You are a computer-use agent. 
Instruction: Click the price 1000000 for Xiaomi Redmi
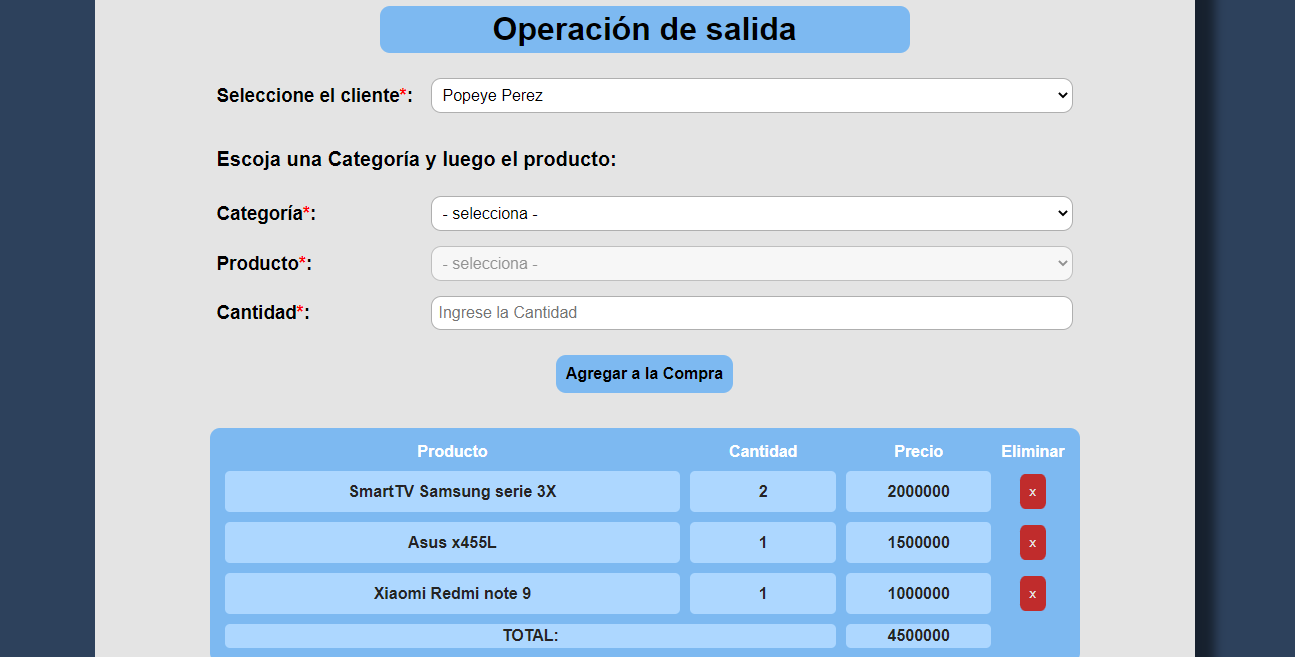[x=918, y=593]
